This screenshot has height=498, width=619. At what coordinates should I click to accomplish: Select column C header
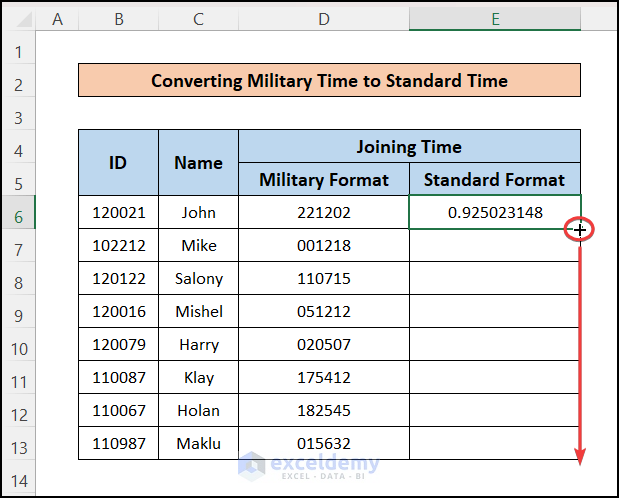point(198,19)
